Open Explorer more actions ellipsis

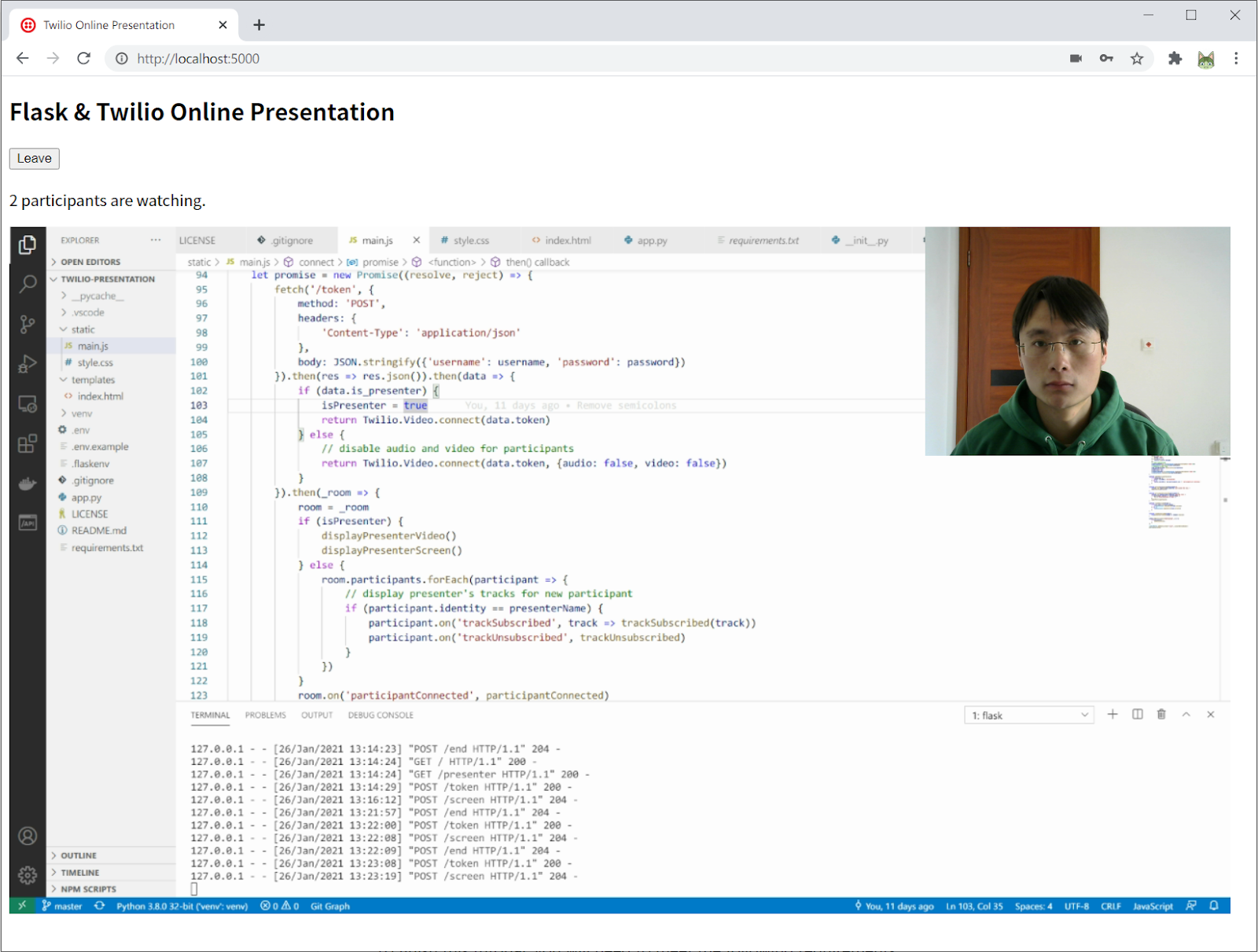[156, 240]
